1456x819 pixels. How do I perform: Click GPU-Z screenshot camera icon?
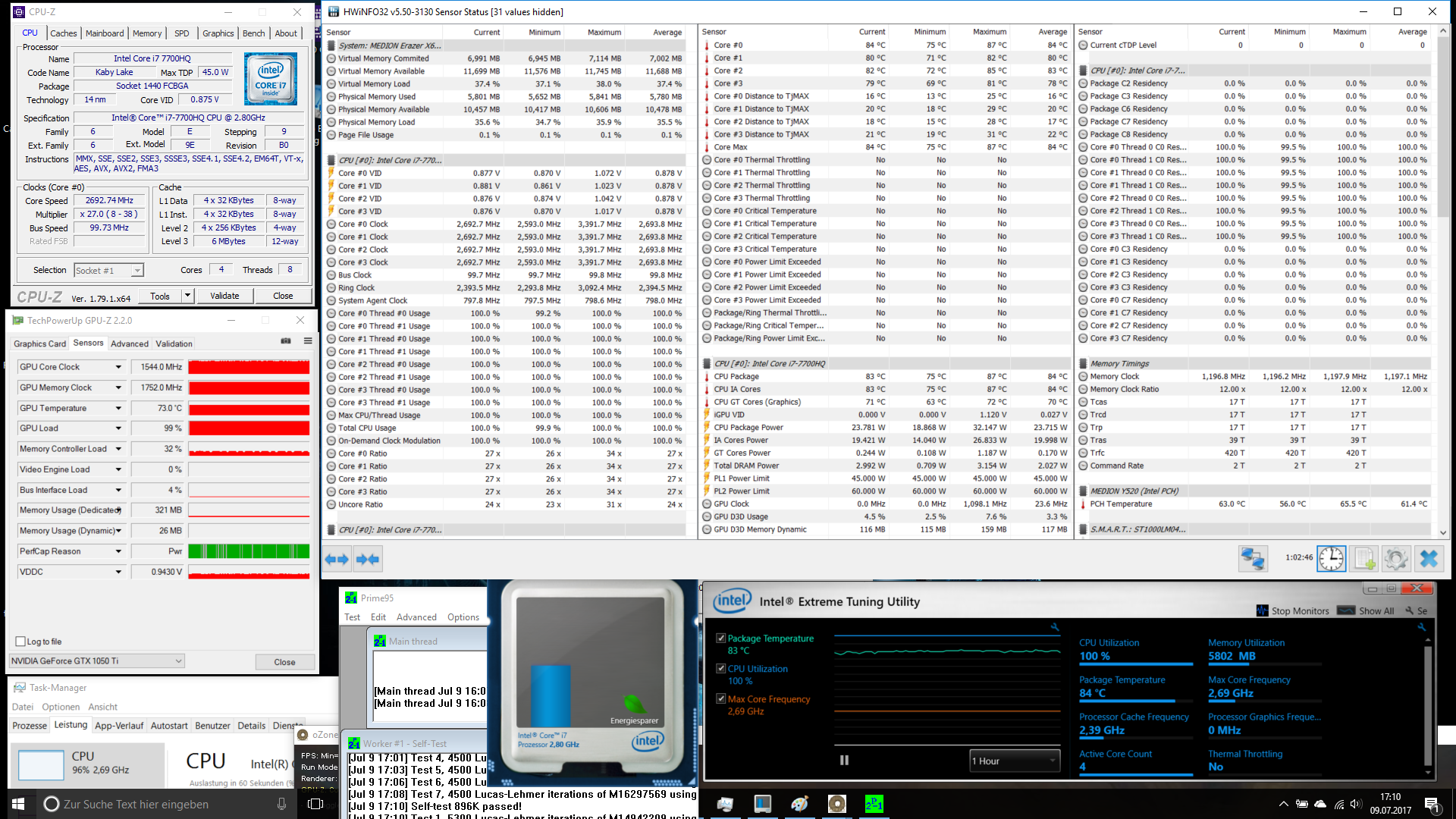286,341
